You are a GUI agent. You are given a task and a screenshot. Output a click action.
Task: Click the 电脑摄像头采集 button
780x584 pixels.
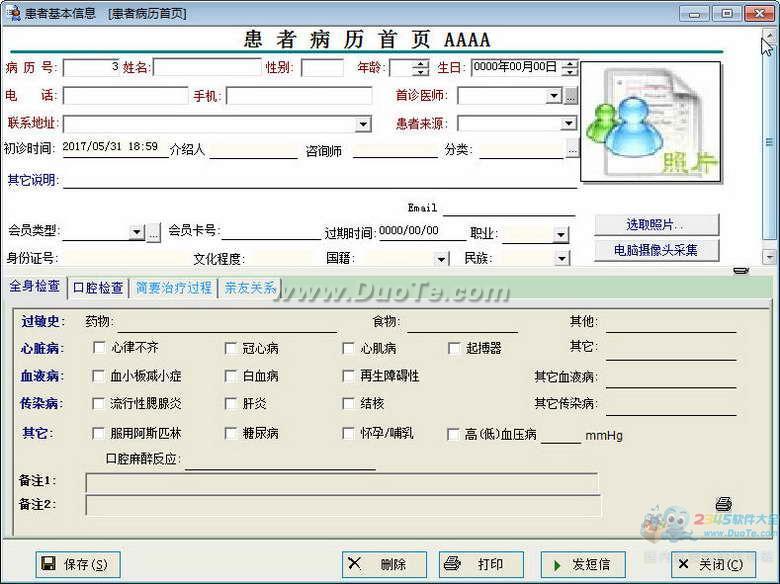(656, 250)
